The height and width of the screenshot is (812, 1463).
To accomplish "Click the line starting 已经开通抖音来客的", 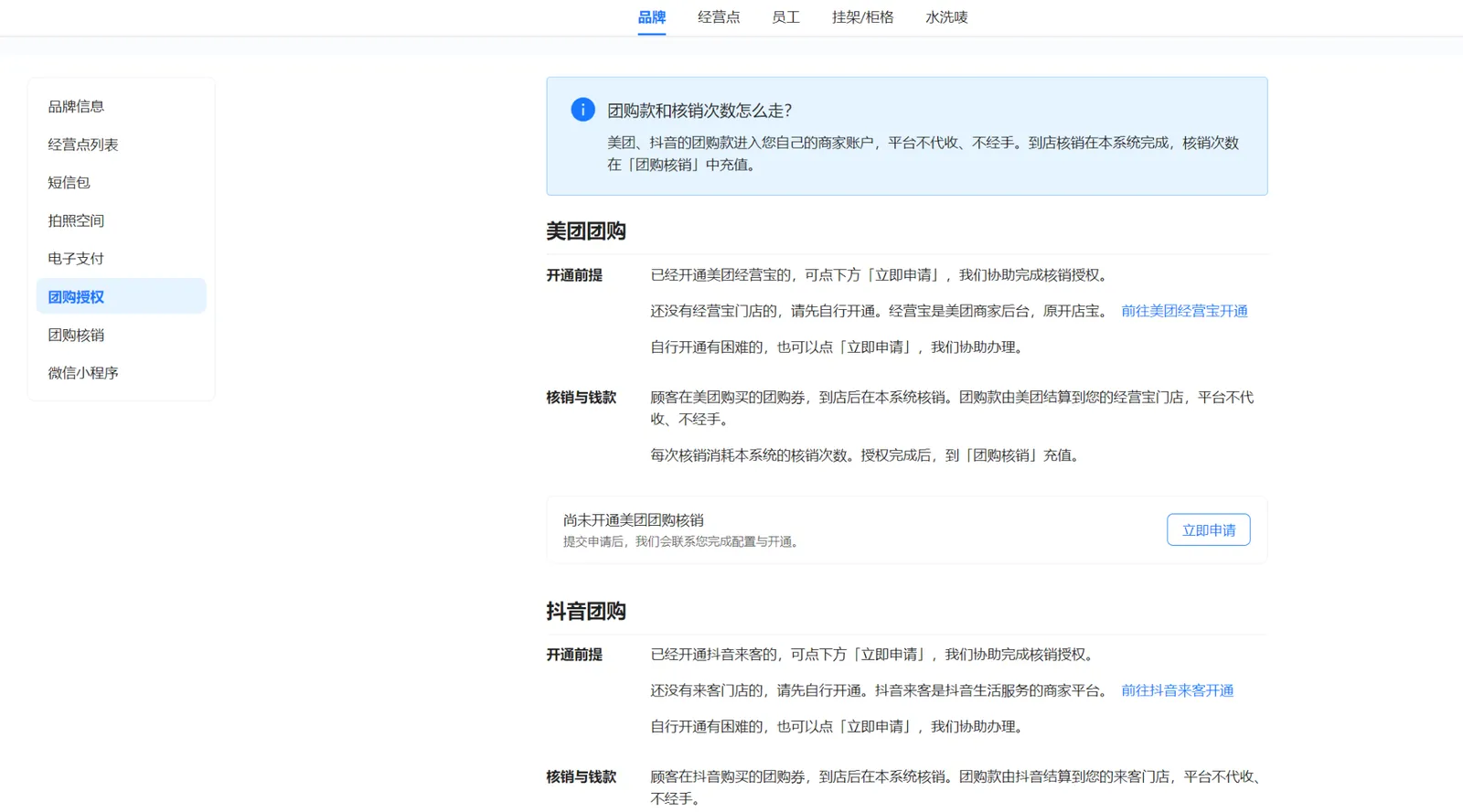I will coord(874,655).
